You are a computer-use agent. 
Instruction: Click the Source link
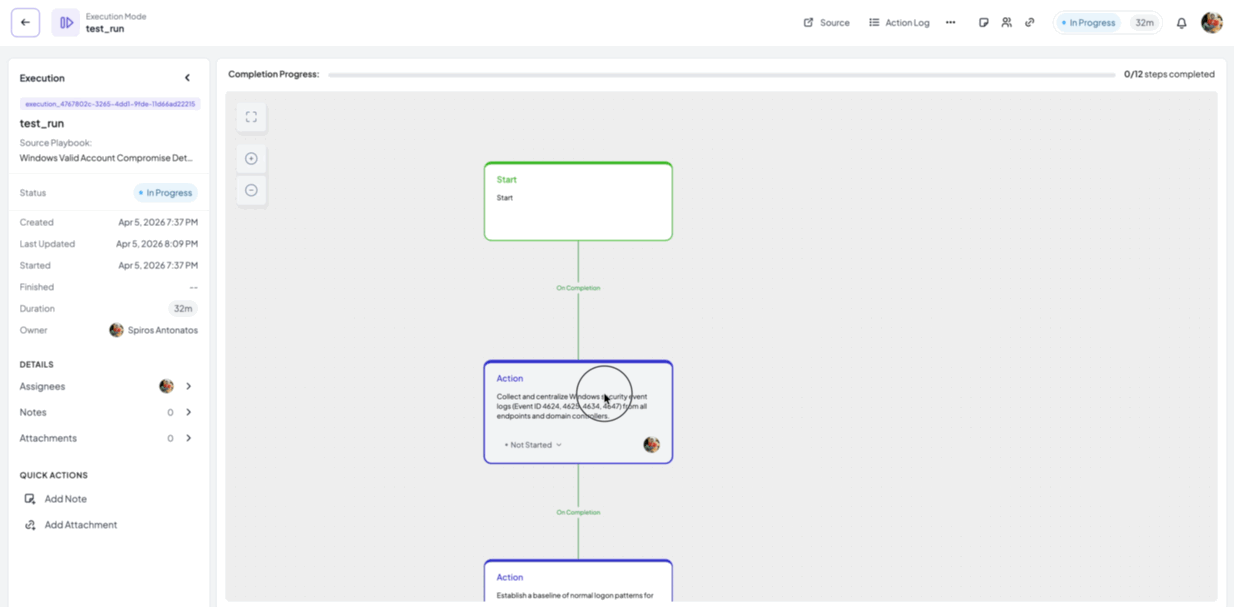point(826,22)
